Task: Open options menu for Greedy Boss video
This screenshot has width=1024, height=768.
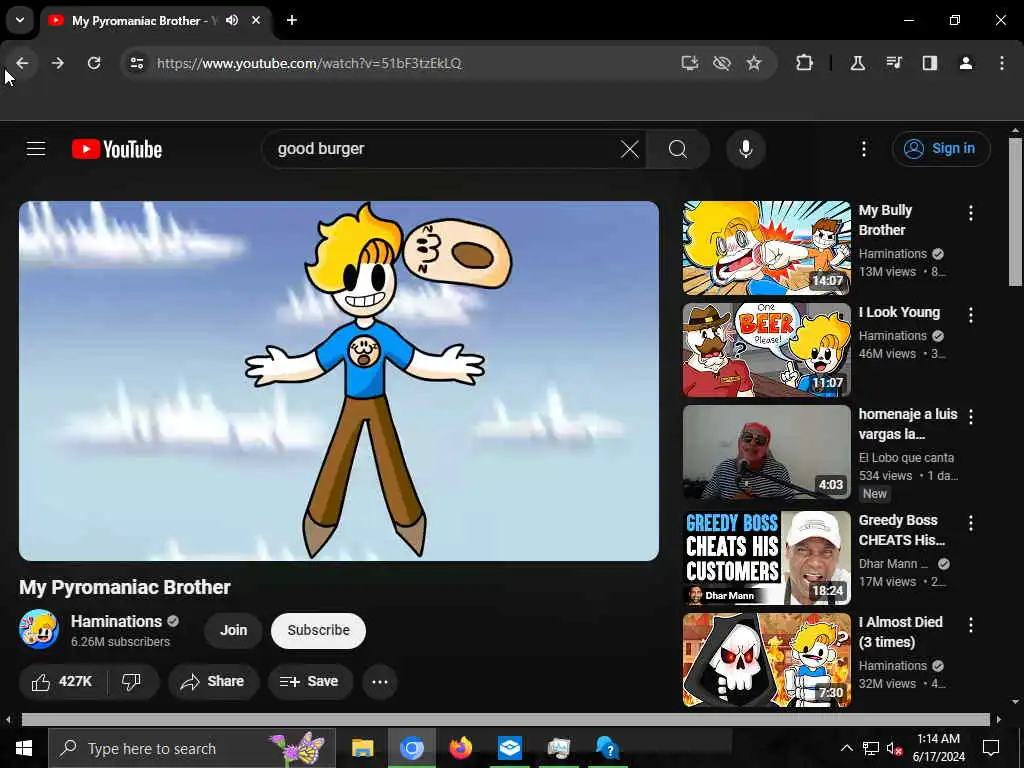Action: click(x=971, y=522)
